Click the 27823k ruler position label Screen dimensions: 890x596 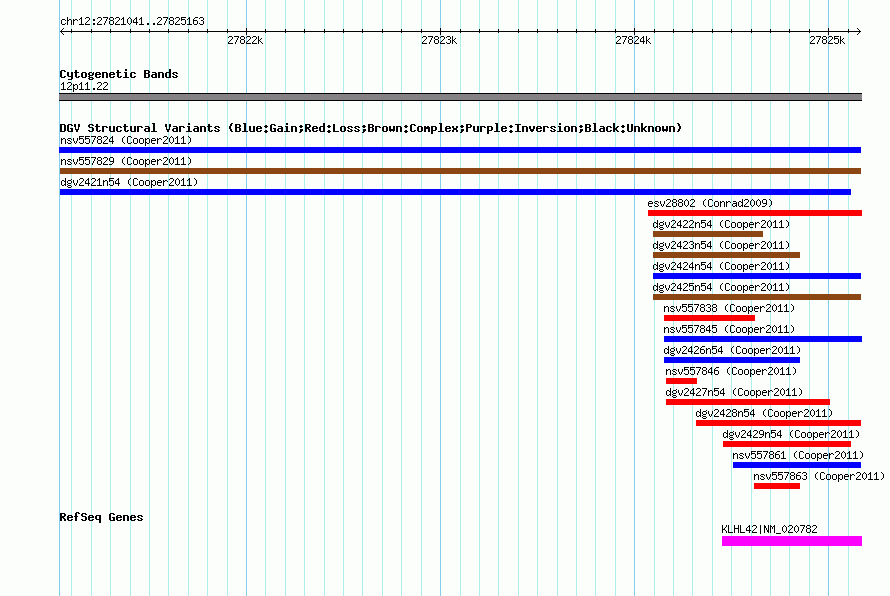click(x=439, y=41)
